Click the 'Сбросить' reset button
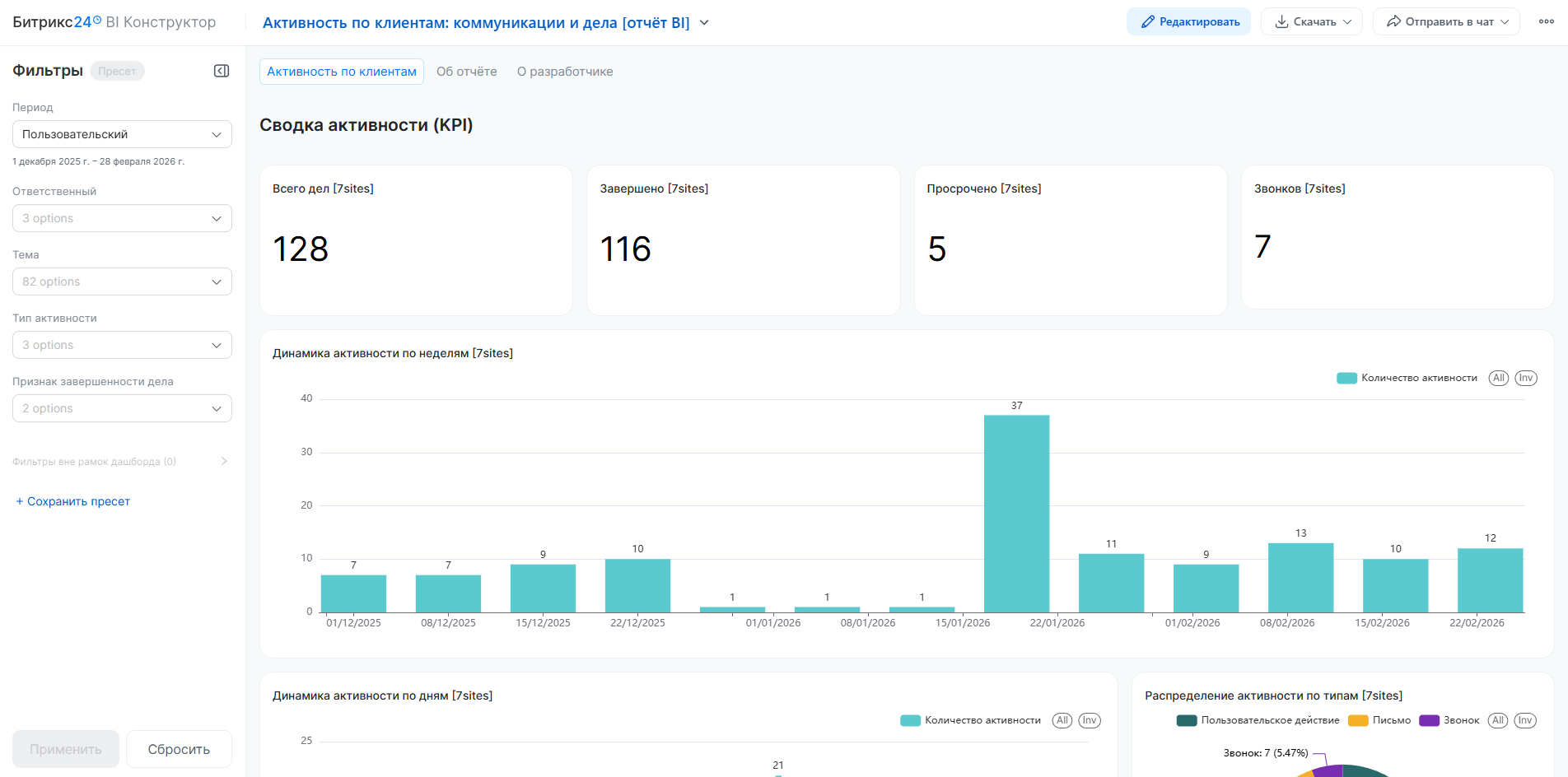The height and width of the screenshot is (777, 1568). coord(179,749)
